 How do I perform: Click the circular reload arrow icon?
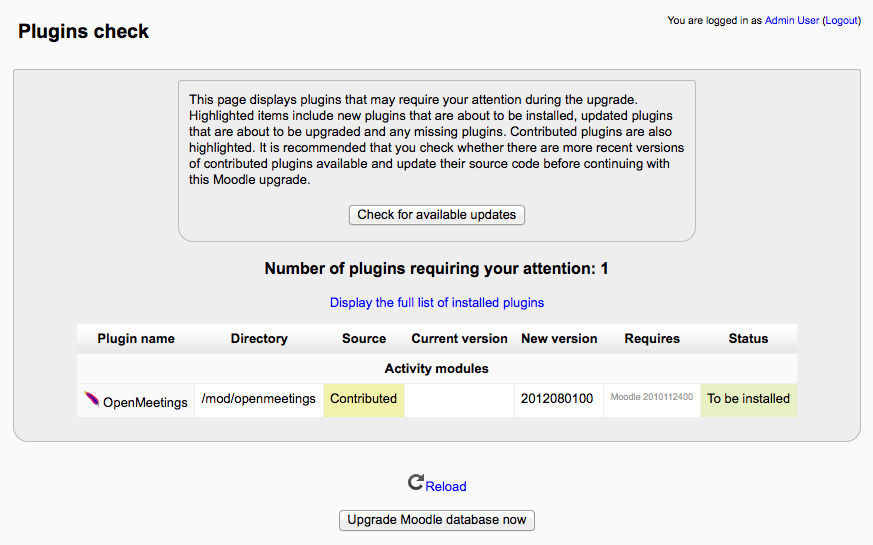point(415,482)
